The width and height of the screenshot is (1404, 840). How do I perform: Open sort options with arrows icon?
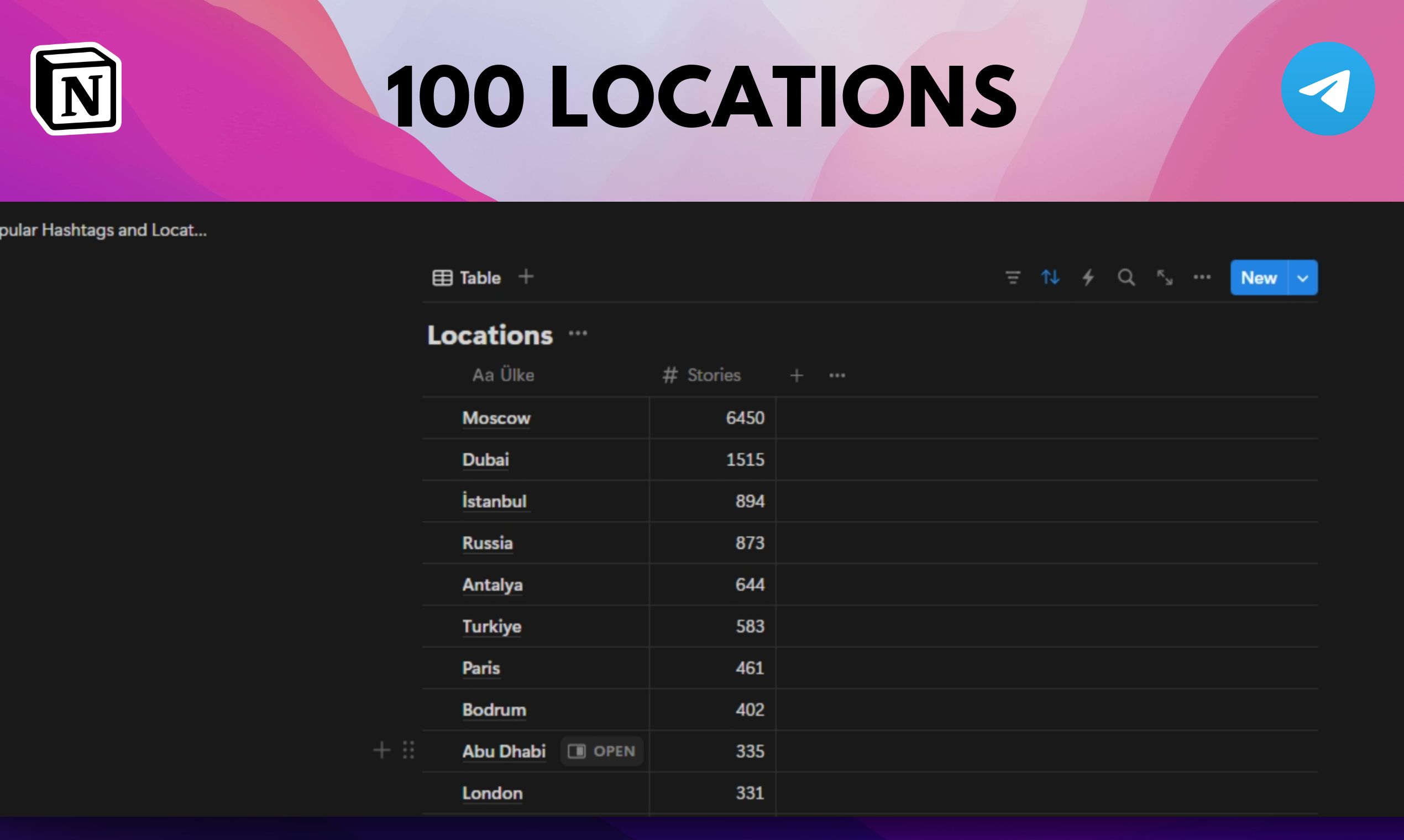coord(1050,277)
